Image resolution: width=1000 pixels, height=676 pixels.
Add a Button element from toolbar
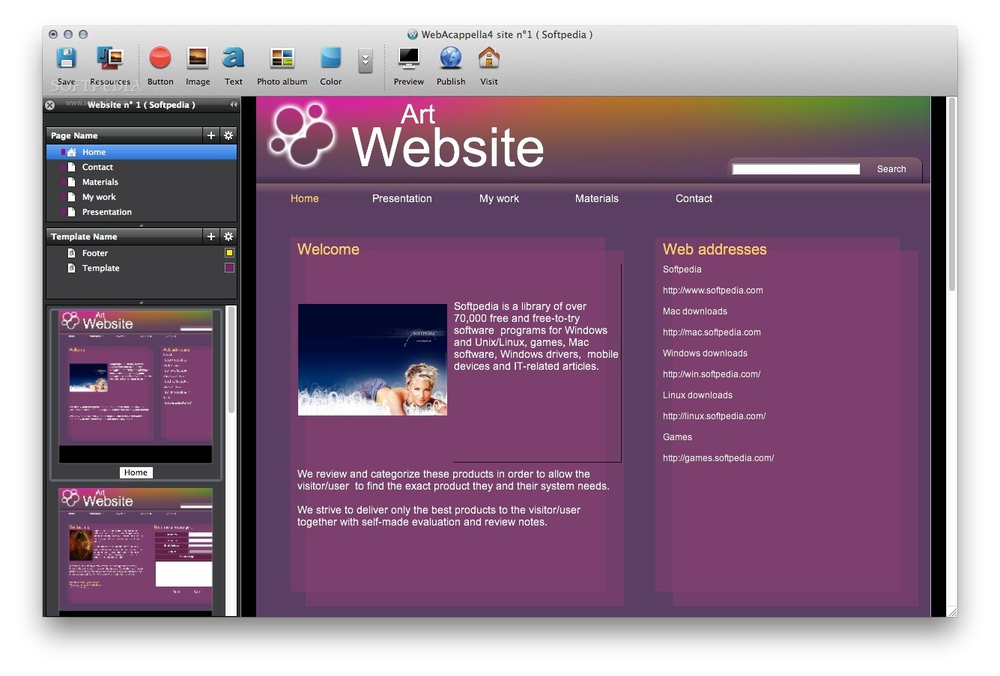(160, 59)
